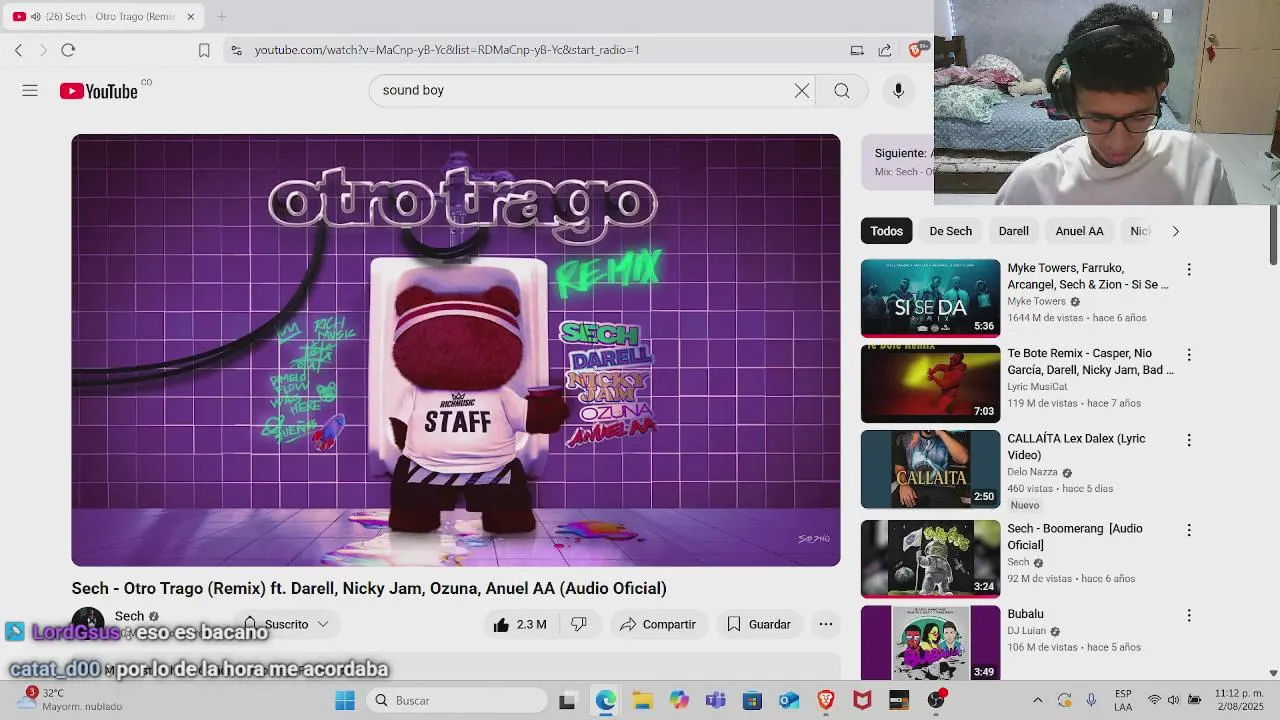
Task: Open the McAfee taskbar icon
Action: pyautogui.click(x=862, y=700)
